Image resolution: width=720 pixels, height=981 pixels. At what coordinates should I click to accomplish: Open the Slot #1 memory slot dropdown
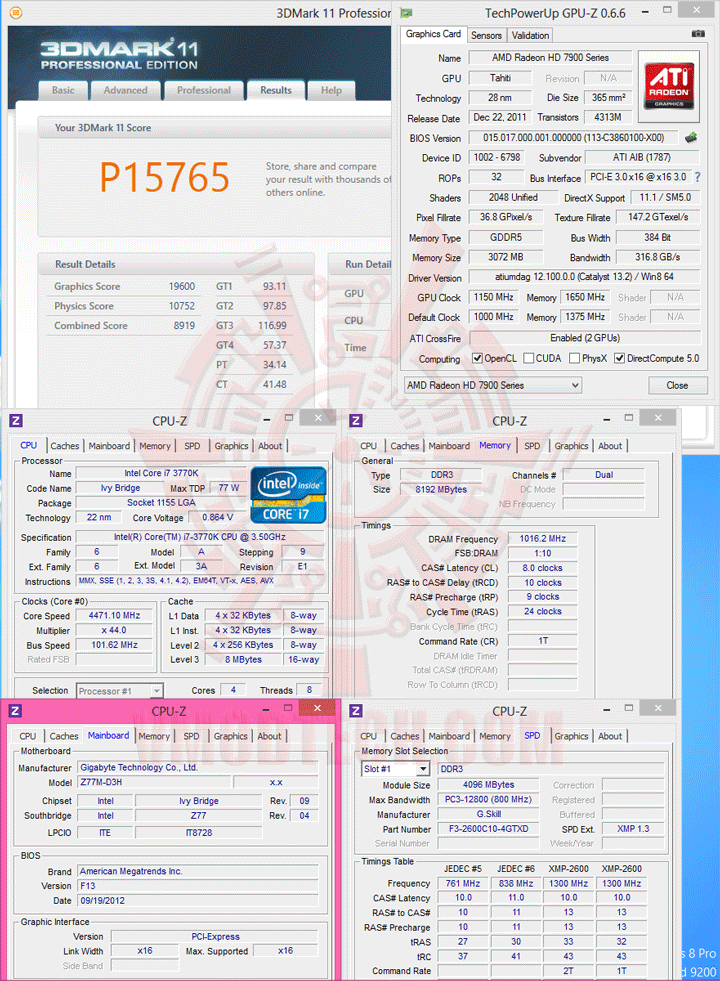pyautogui.click(x=395, y=769)
